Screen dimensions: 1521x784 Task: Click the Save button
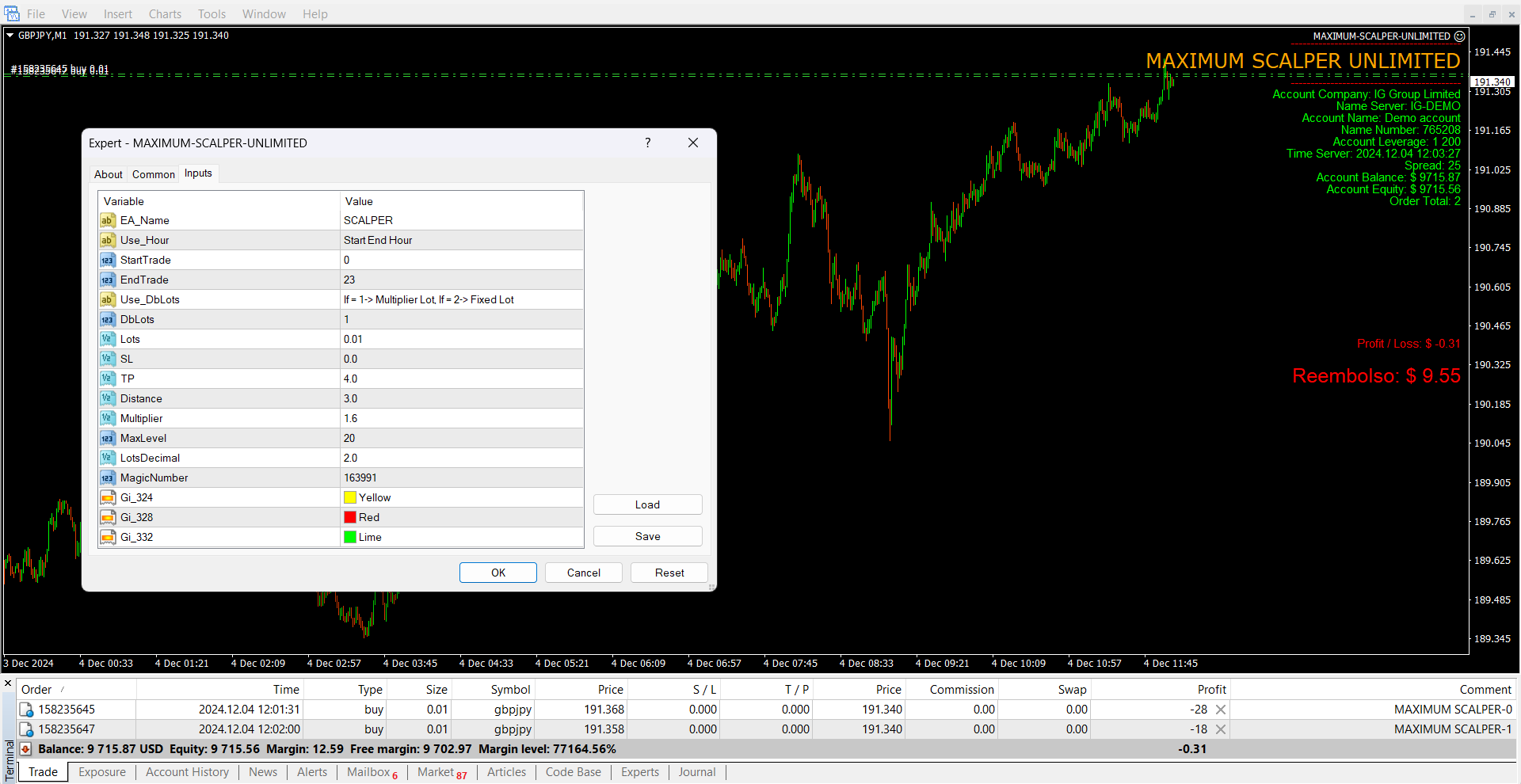647,536
